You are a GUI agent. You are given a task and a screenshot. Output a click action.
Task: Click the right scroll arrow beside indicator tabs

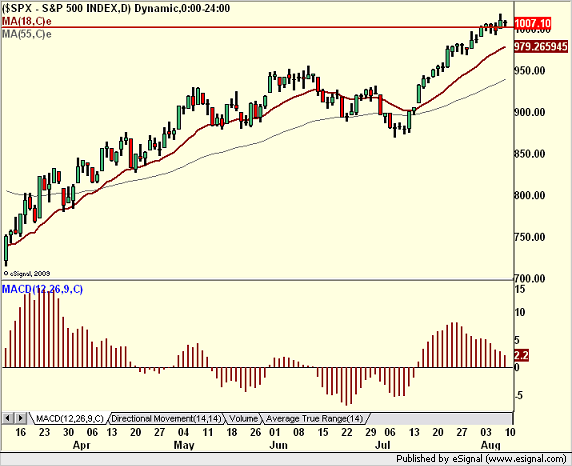click(x=20, y=418)
